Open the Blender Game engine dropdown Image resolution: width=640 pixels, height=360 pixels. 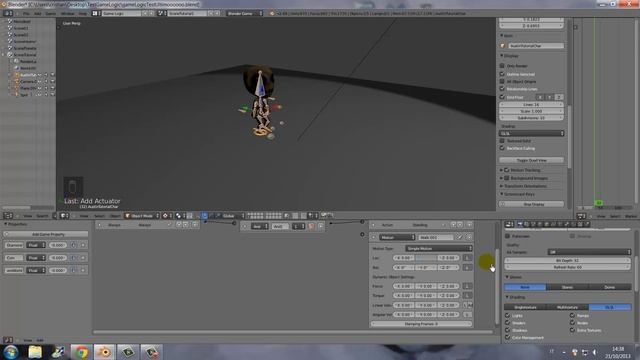[245, 13]
